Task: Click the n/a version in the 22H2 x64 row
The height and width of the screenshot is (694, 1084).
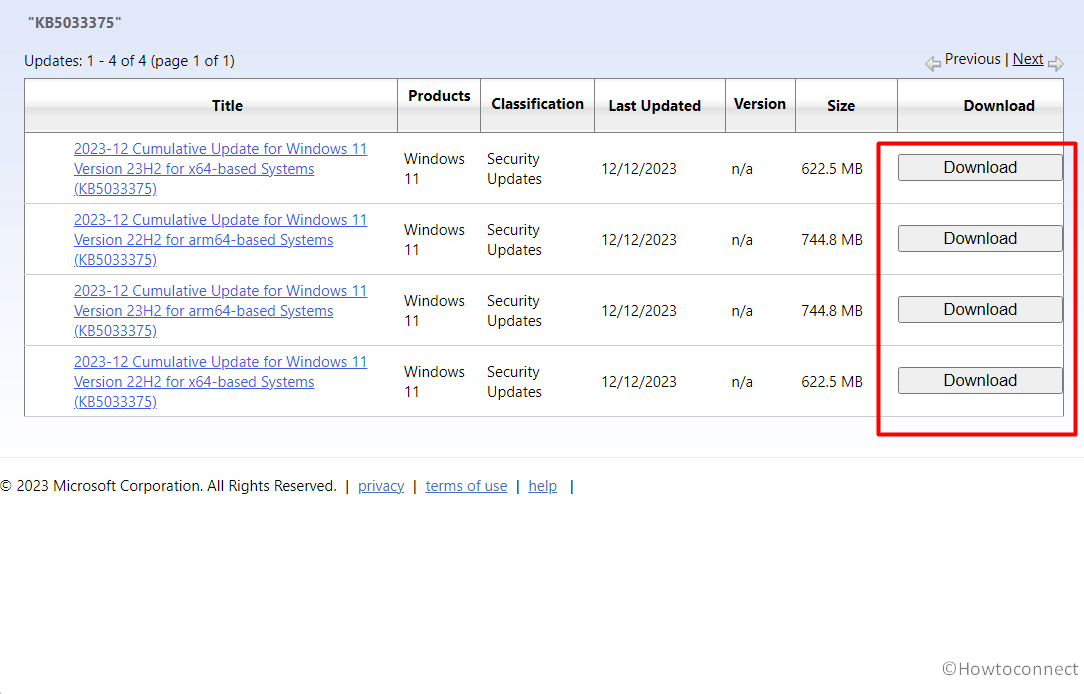Action: click(x=742, y=382)
